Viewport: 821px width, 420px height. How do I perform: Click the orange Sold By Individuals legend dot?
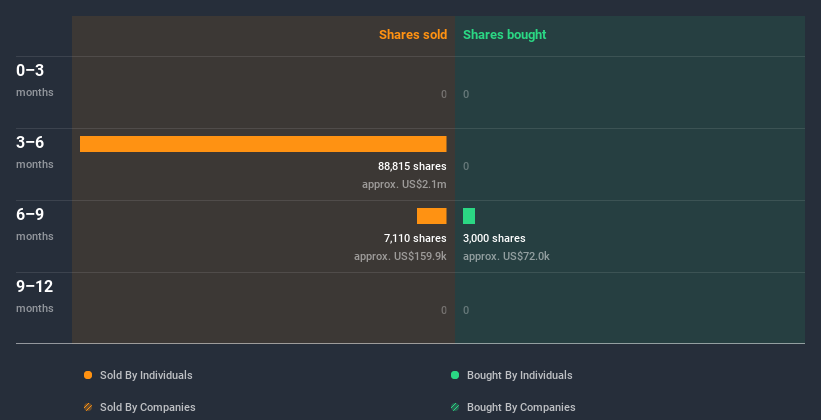pos(88,375)
